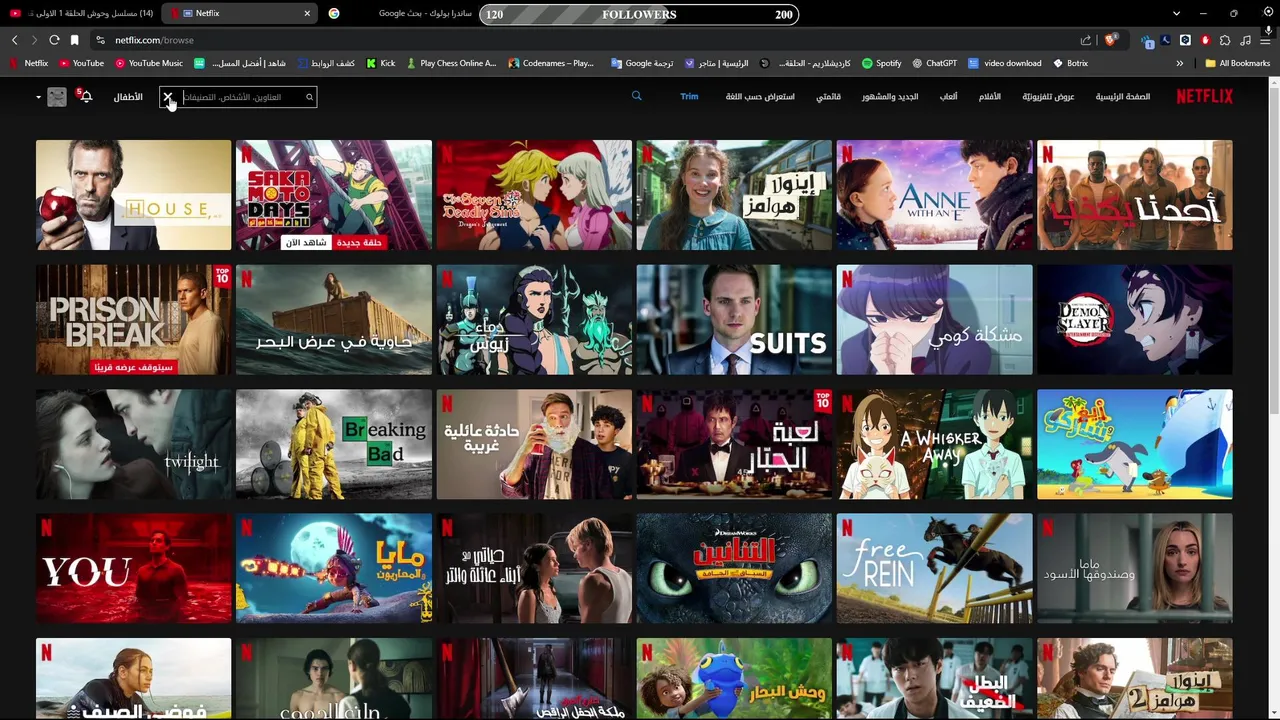Open الأفلام in the Netflix menu
This screenshot has width=1280, height=720.
(x=989, y=97)
